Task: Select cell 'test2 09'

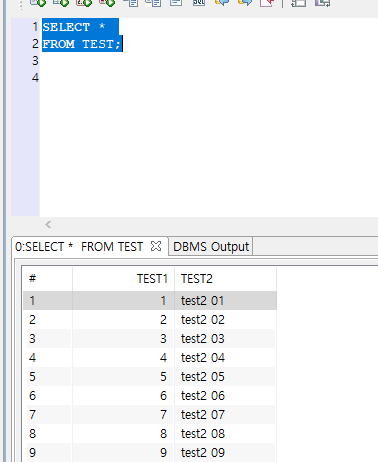Action: pos(225,453)
